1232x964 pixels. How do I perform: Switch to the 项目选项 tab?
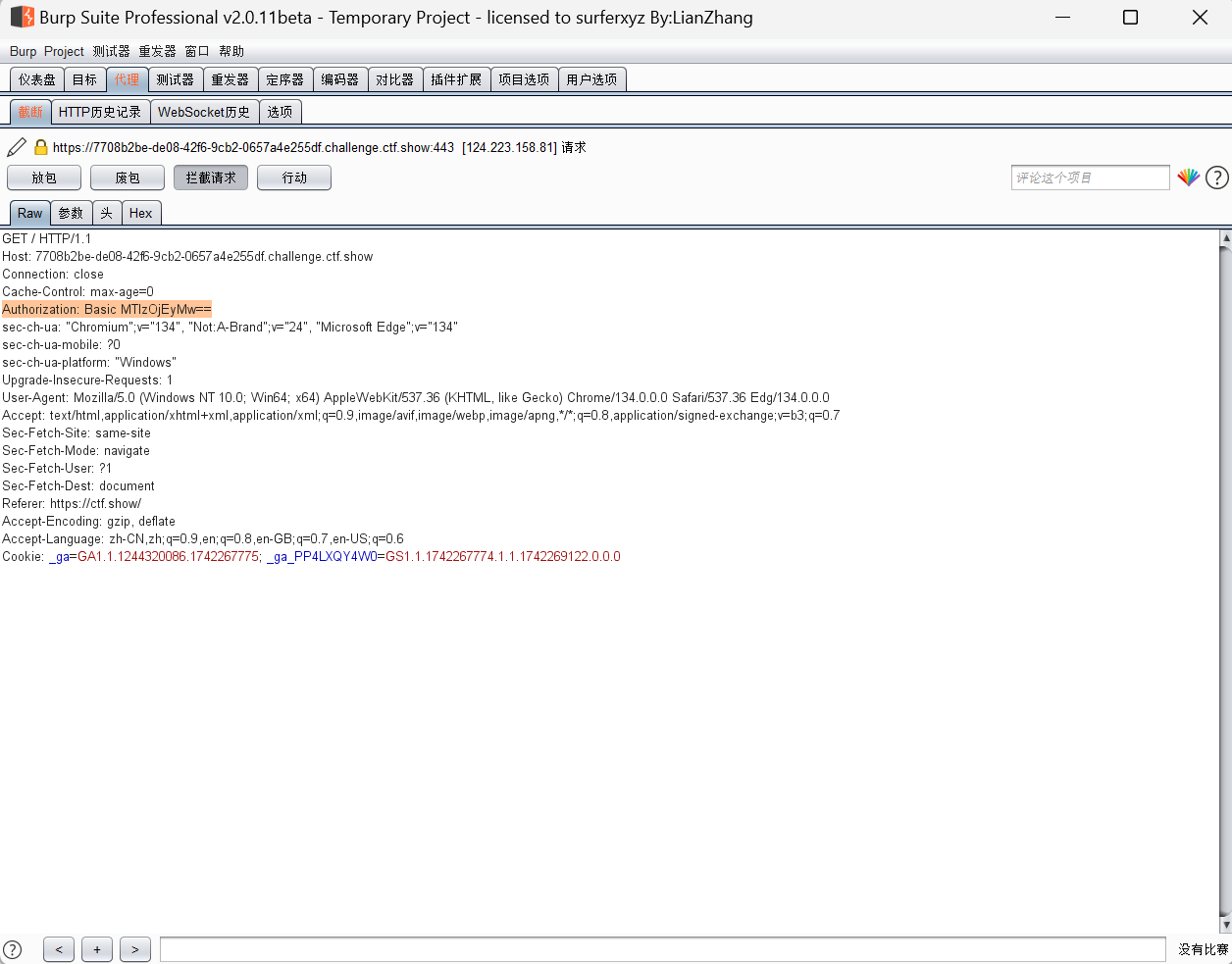524,79
